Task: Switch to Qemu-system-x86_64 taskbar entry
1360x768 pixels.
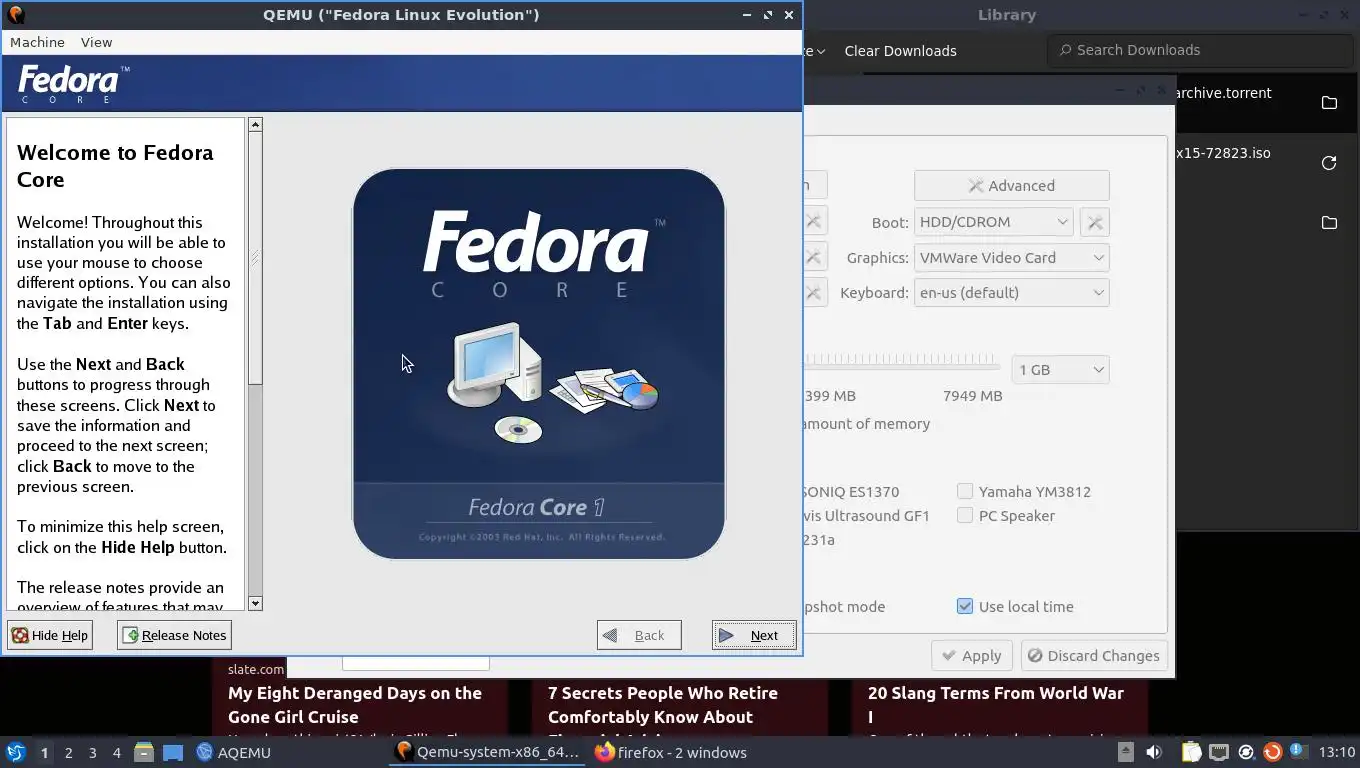Action: pos(488,752)
